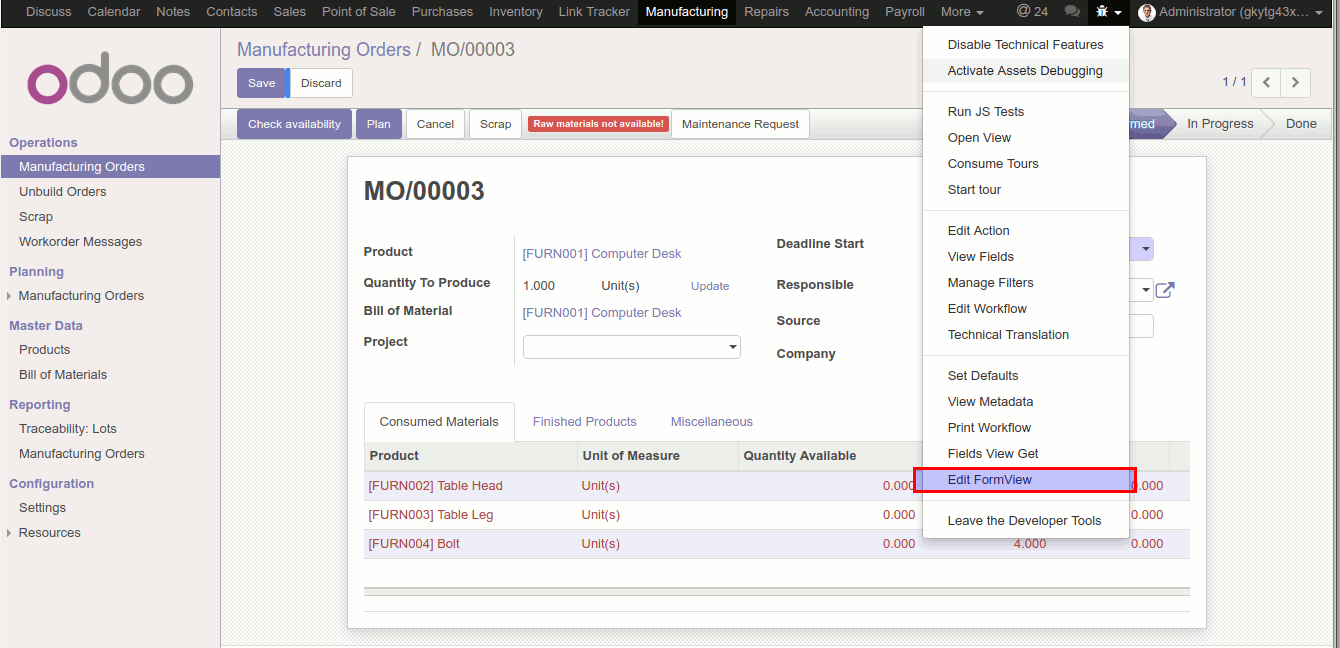
Task: Click the [FURN002] Table Head row
Action: [x=777, y=486]
